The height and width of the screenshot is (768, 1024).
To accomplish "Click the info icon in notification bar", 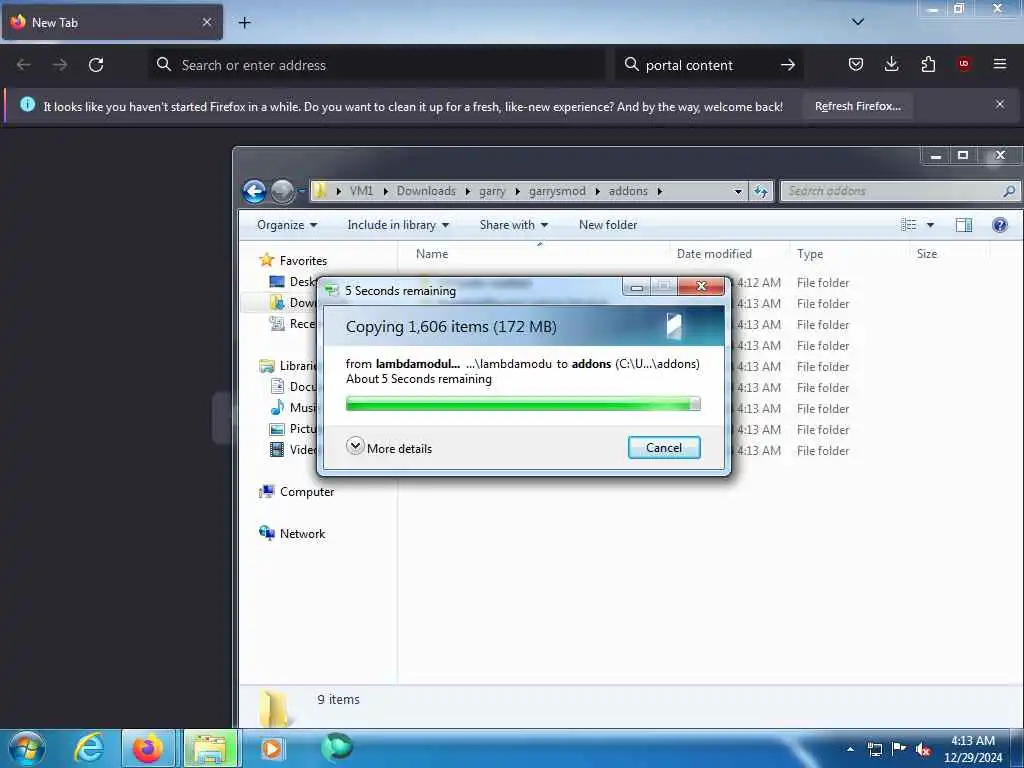I will [x=27, y=104].
